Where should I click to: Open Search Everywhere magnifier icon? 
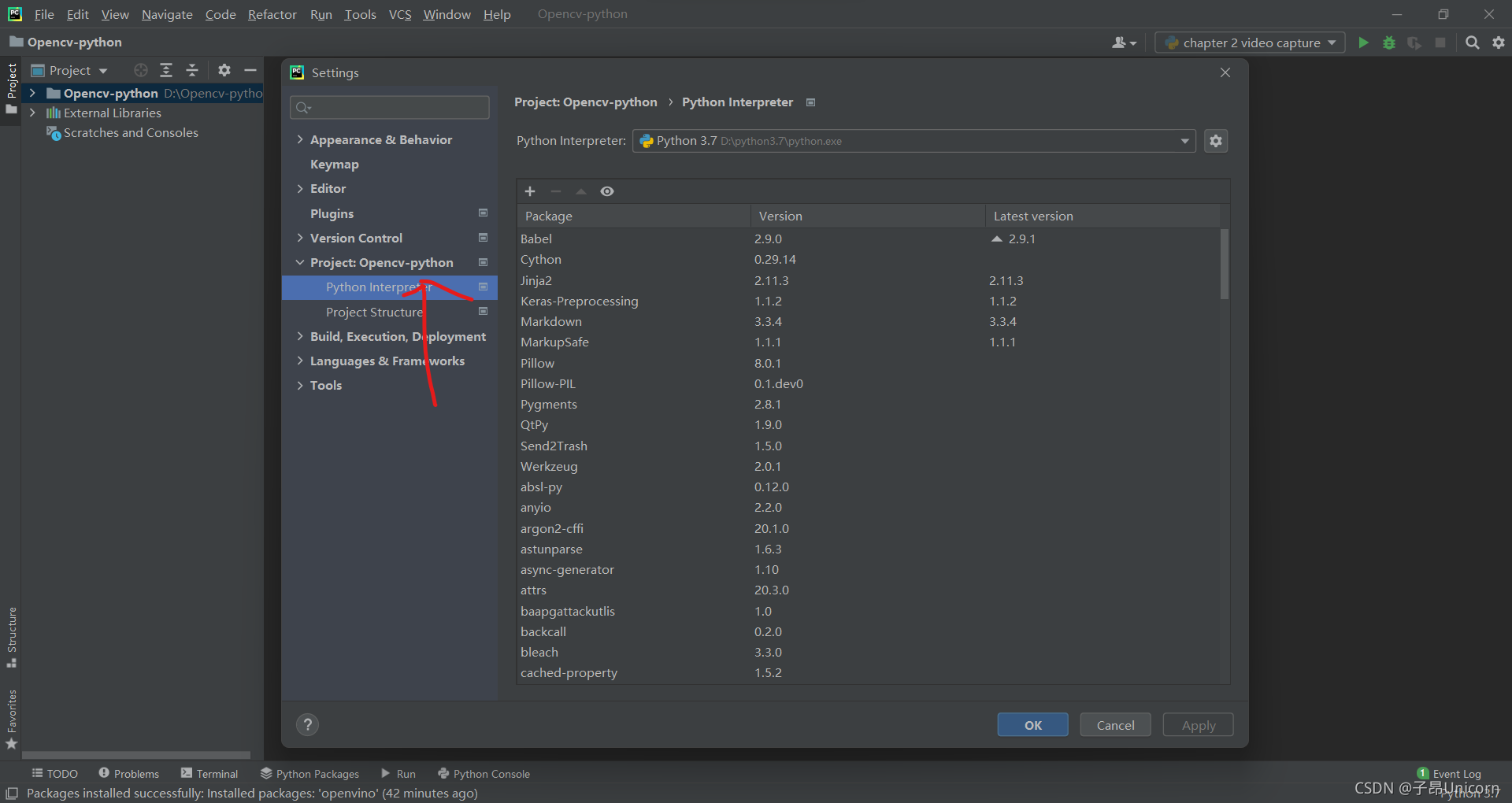point(1472,43)
